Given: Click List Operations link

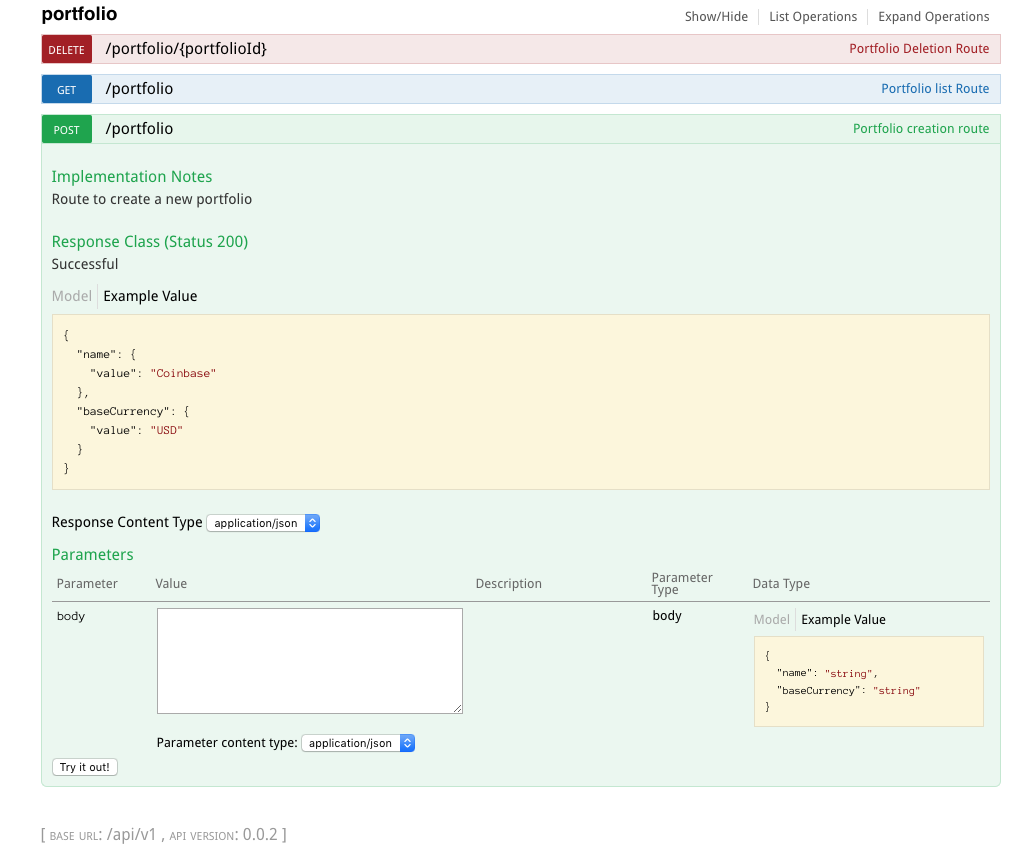Looking at the screenshot, I should point(812,16).
